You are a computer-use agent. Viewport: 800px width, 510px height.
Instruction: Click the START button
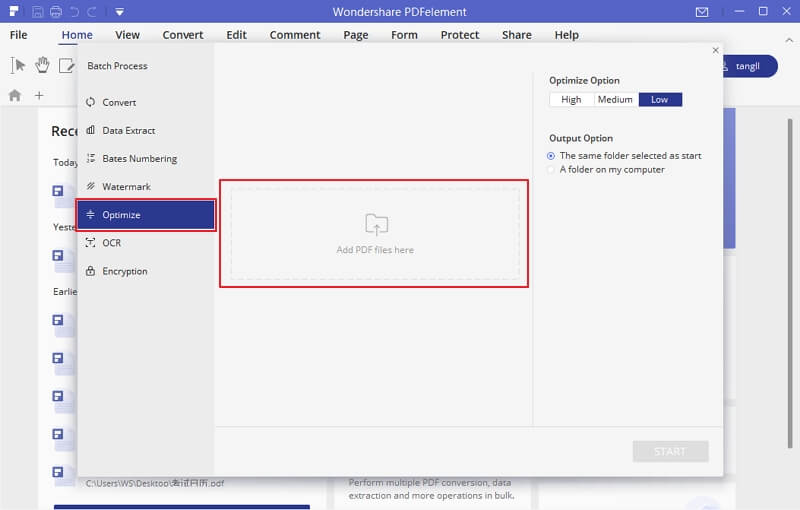(670, 451)
